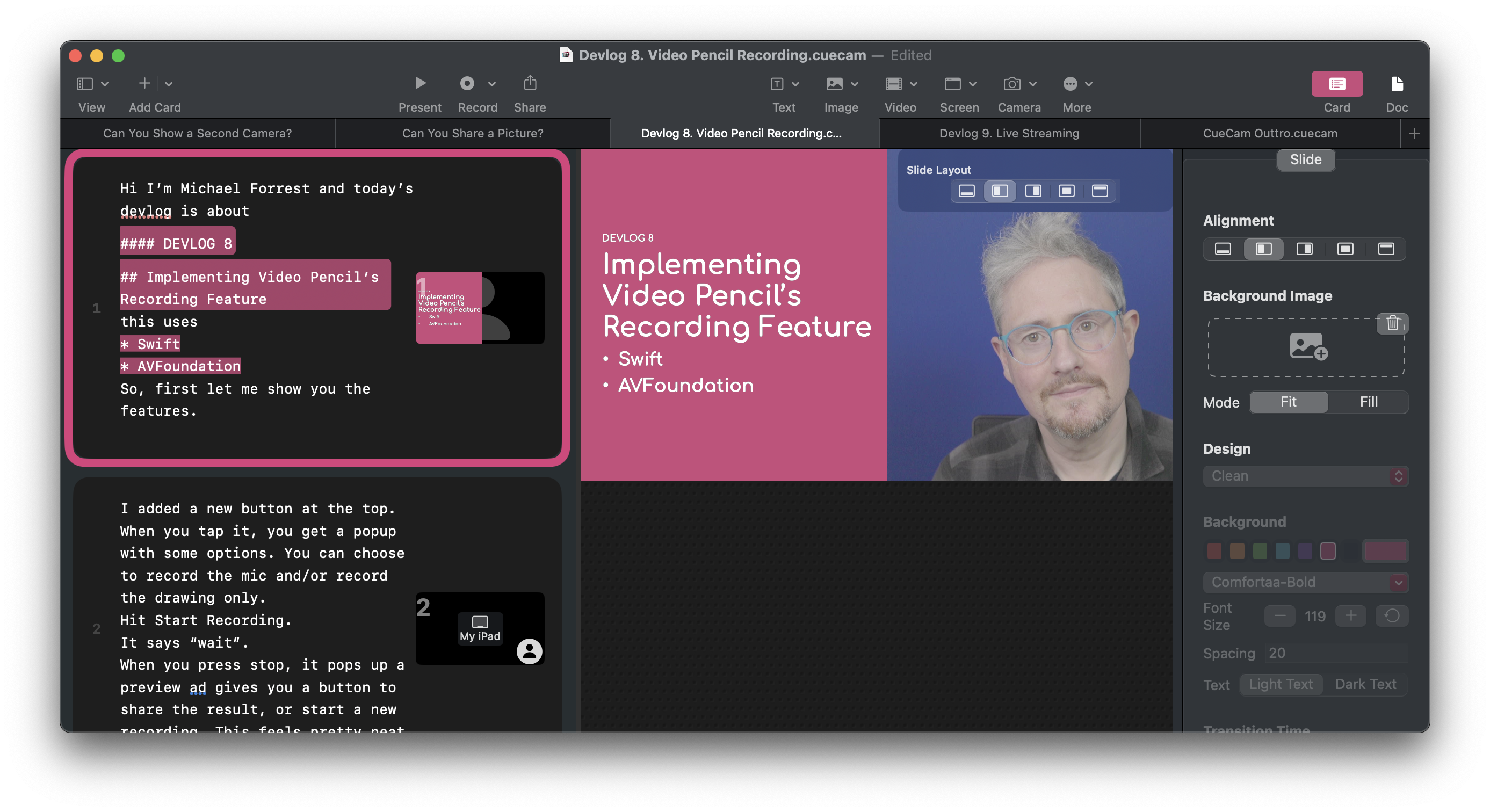Viewport: 1490px width, 812px height.
Task: Choose centered layout in Slide Layout overlay
Action: click(x=1067, y=191)
